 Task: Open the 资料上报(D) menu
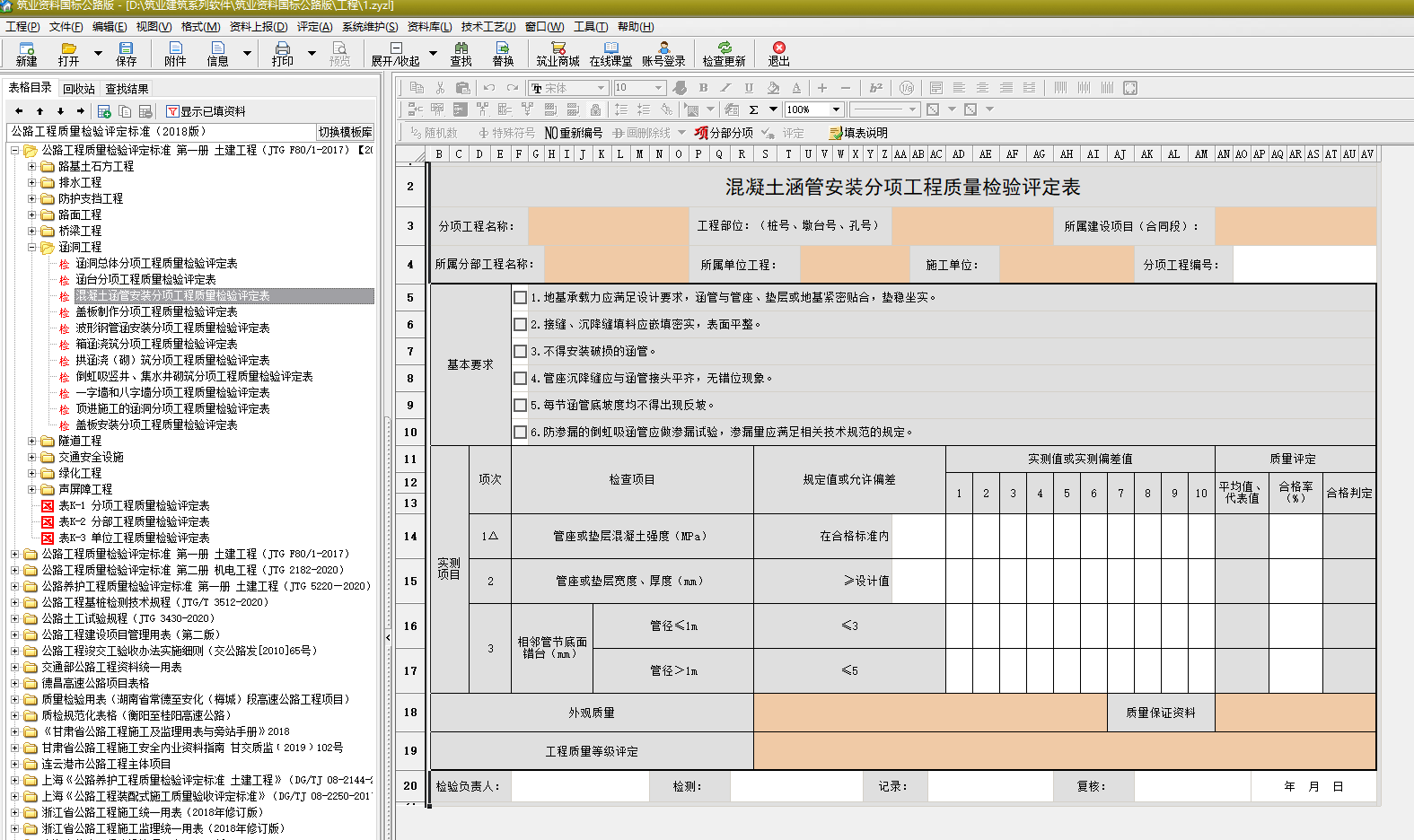coord(259,27)
